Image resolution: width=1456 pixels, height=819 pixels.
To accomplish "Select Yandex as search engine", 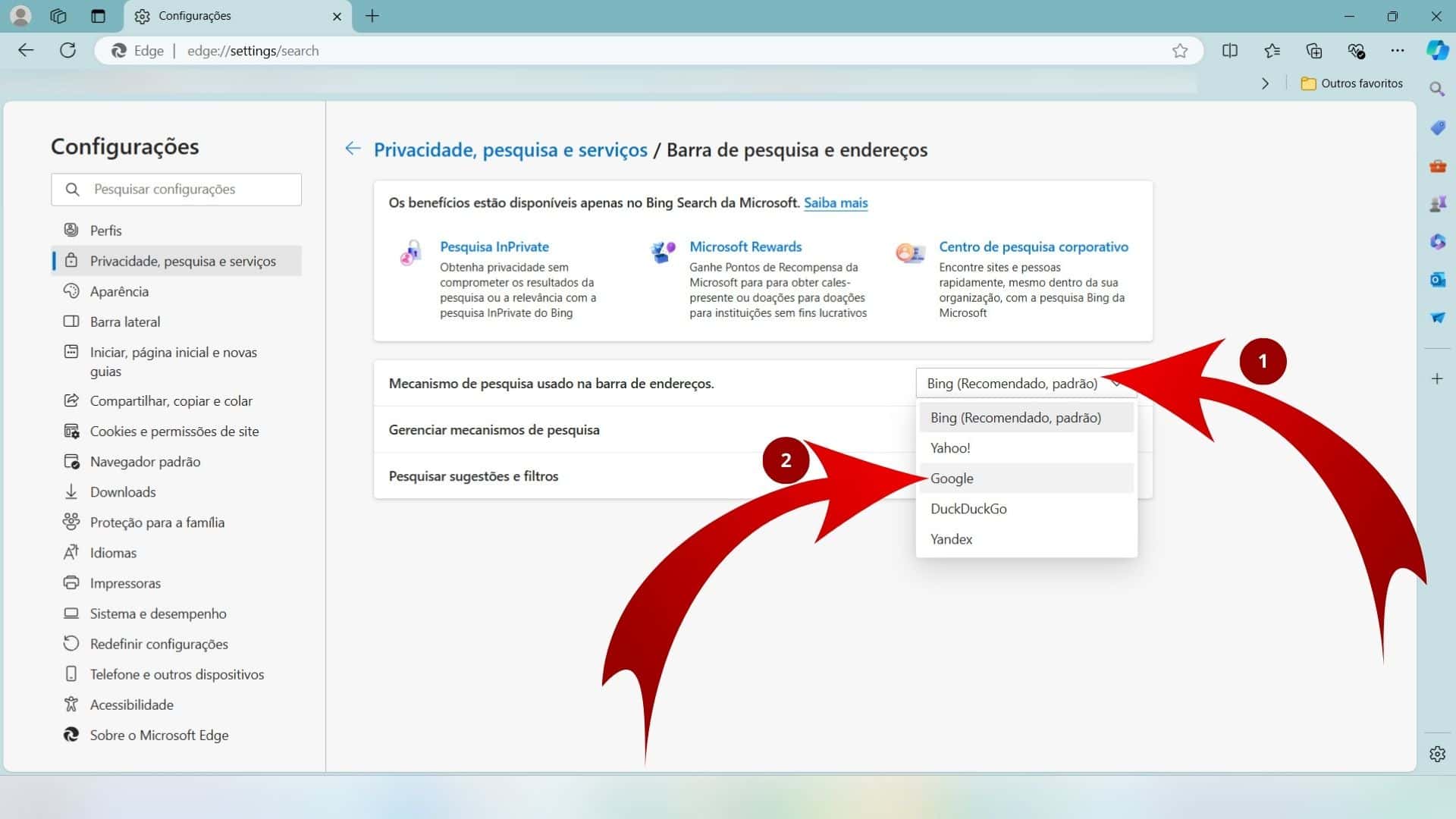I will click(1026, 538).
